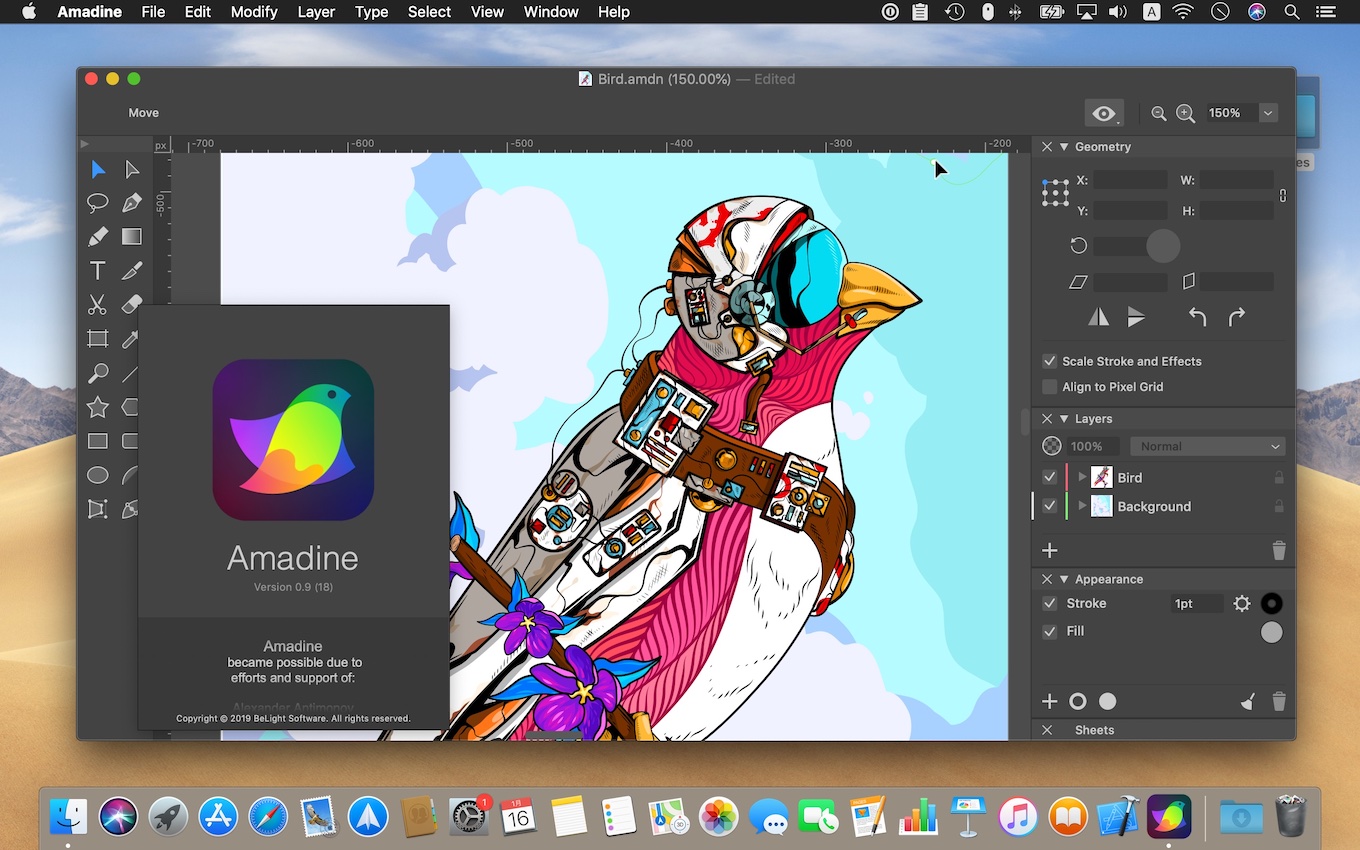
Task: Select the Artboard/Sheet tool
Action: click(97, 338)
